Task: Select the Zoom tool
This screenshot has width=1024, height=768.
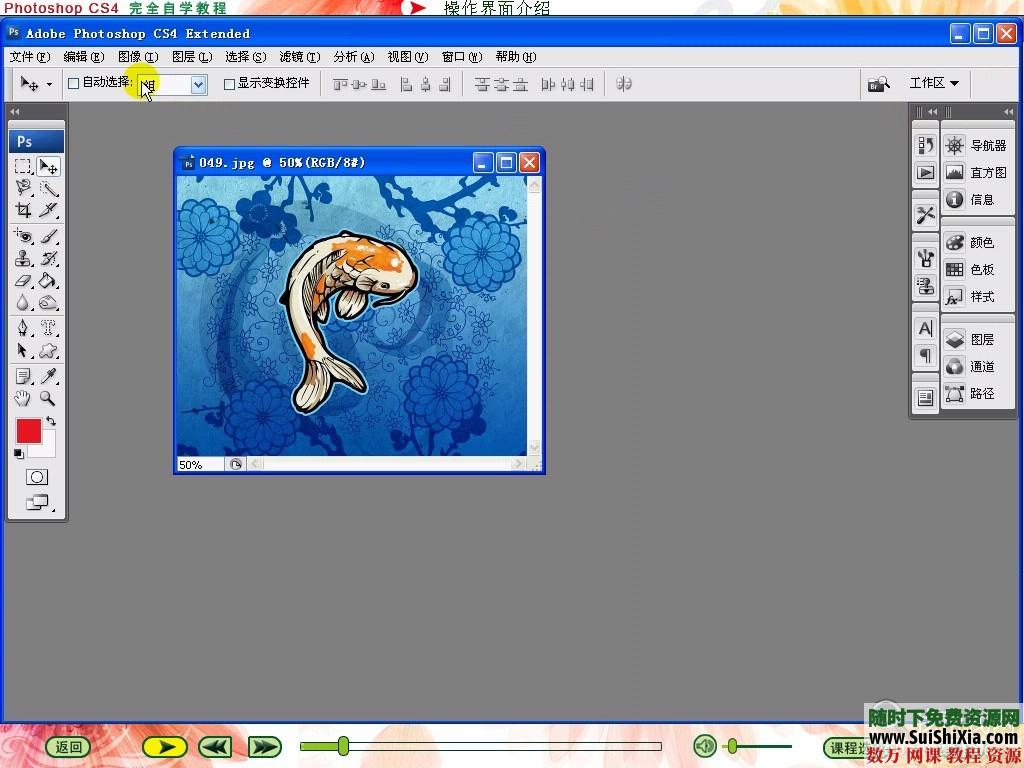Action: (47, 398)
